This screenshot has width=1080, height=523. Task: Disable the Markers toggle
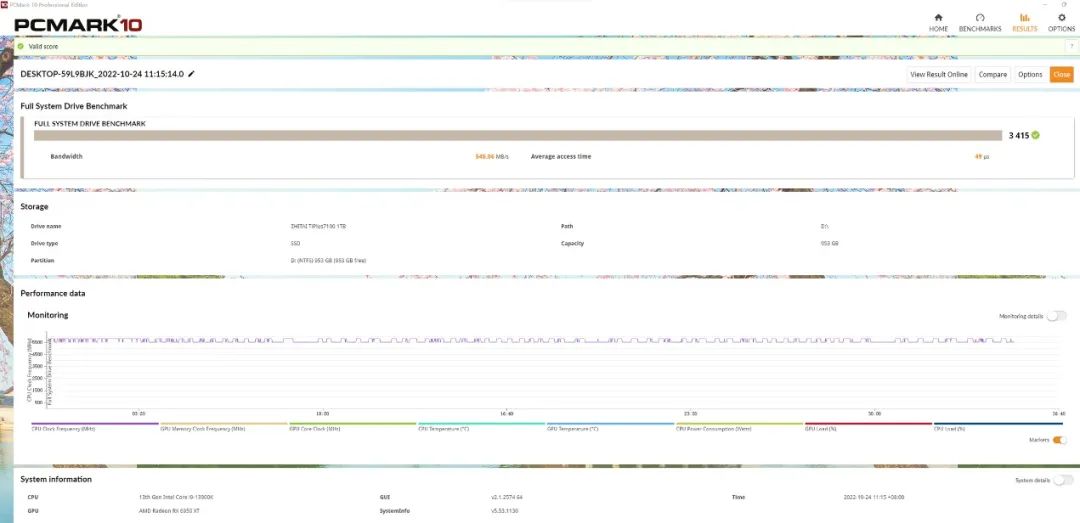click(1060, 440)
